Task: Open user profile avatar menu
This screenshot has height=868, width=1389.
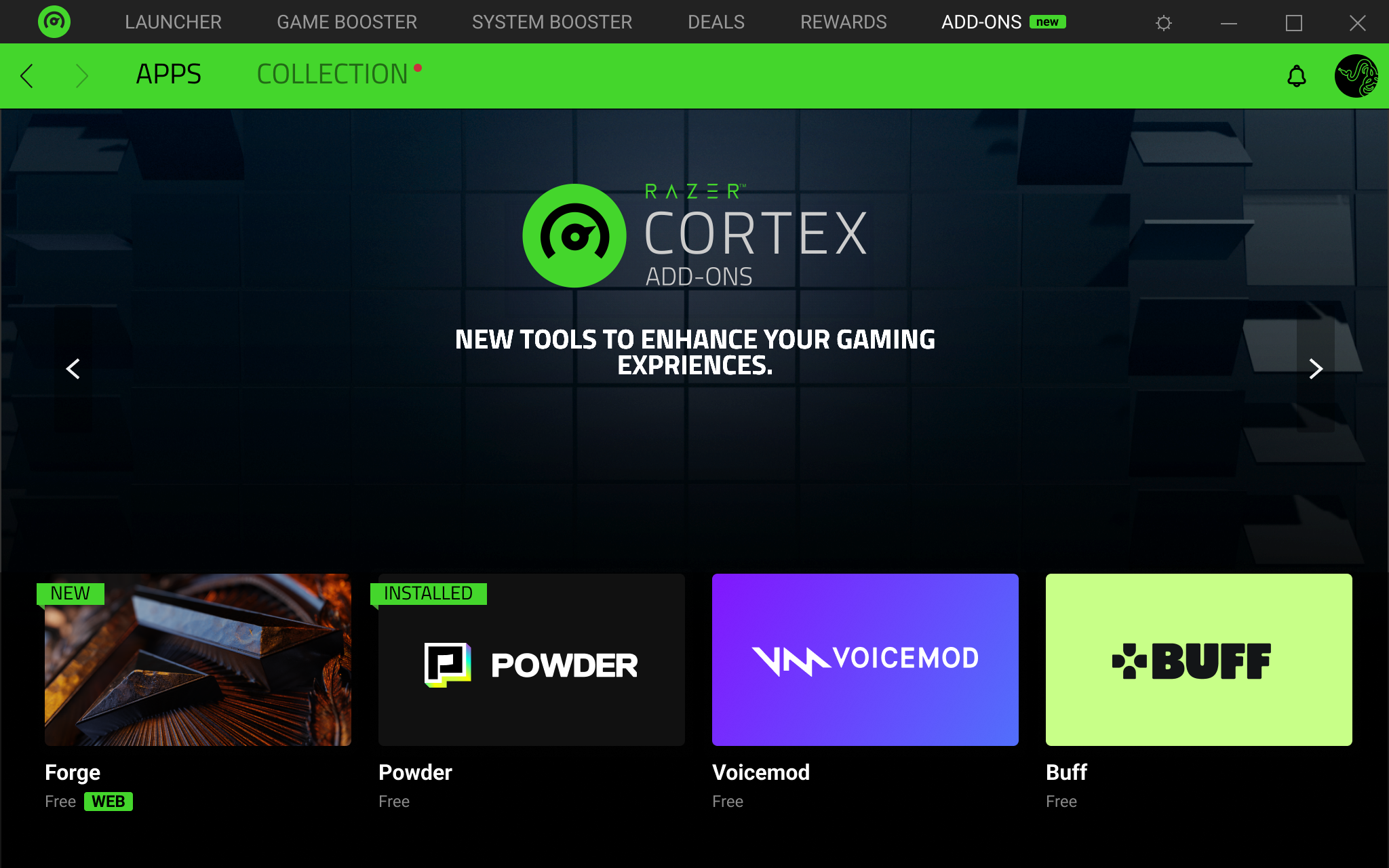Action: [x=1358, y=75]
